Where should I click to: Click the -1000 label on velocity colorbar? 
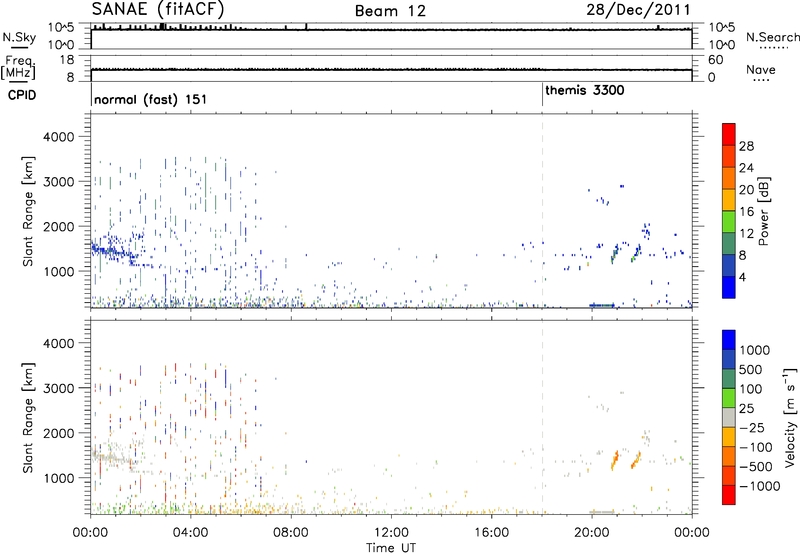click(x=759, y=486)
